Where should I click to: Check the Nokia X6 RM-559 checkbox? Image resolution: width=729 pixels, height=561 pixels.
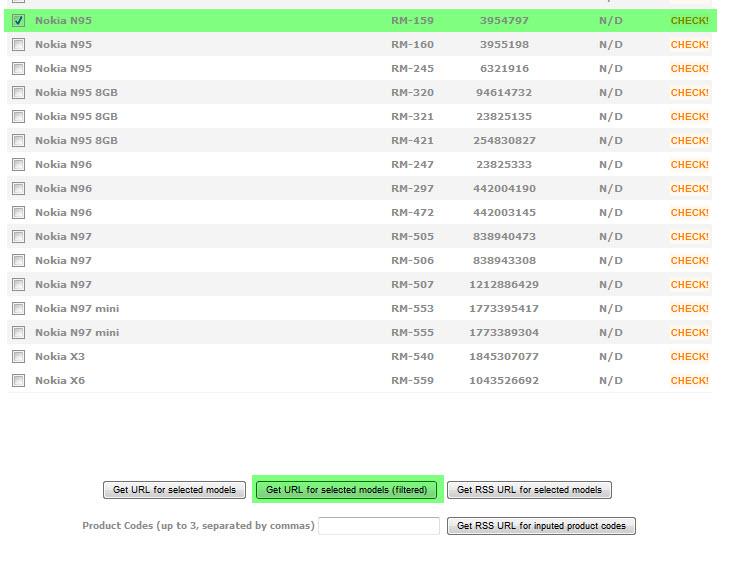pyautogui.click(x=19, y=381)
